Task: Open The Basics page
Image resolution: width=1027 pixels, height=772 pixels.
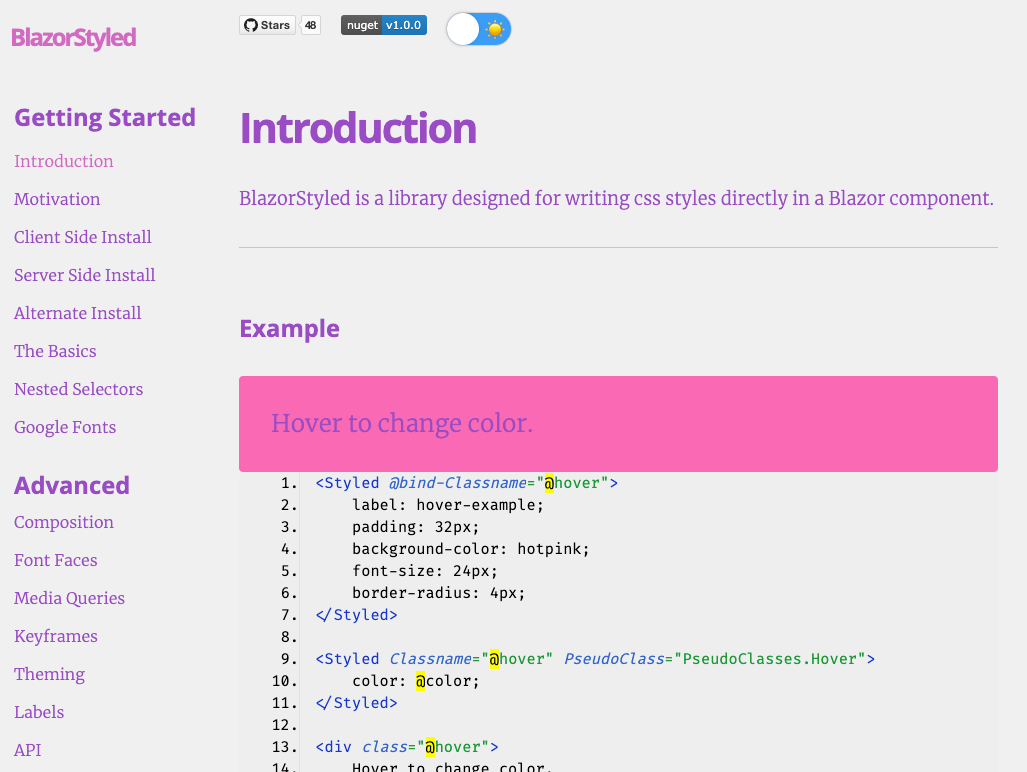Action: pyautogui.click(x=55, y=351)
